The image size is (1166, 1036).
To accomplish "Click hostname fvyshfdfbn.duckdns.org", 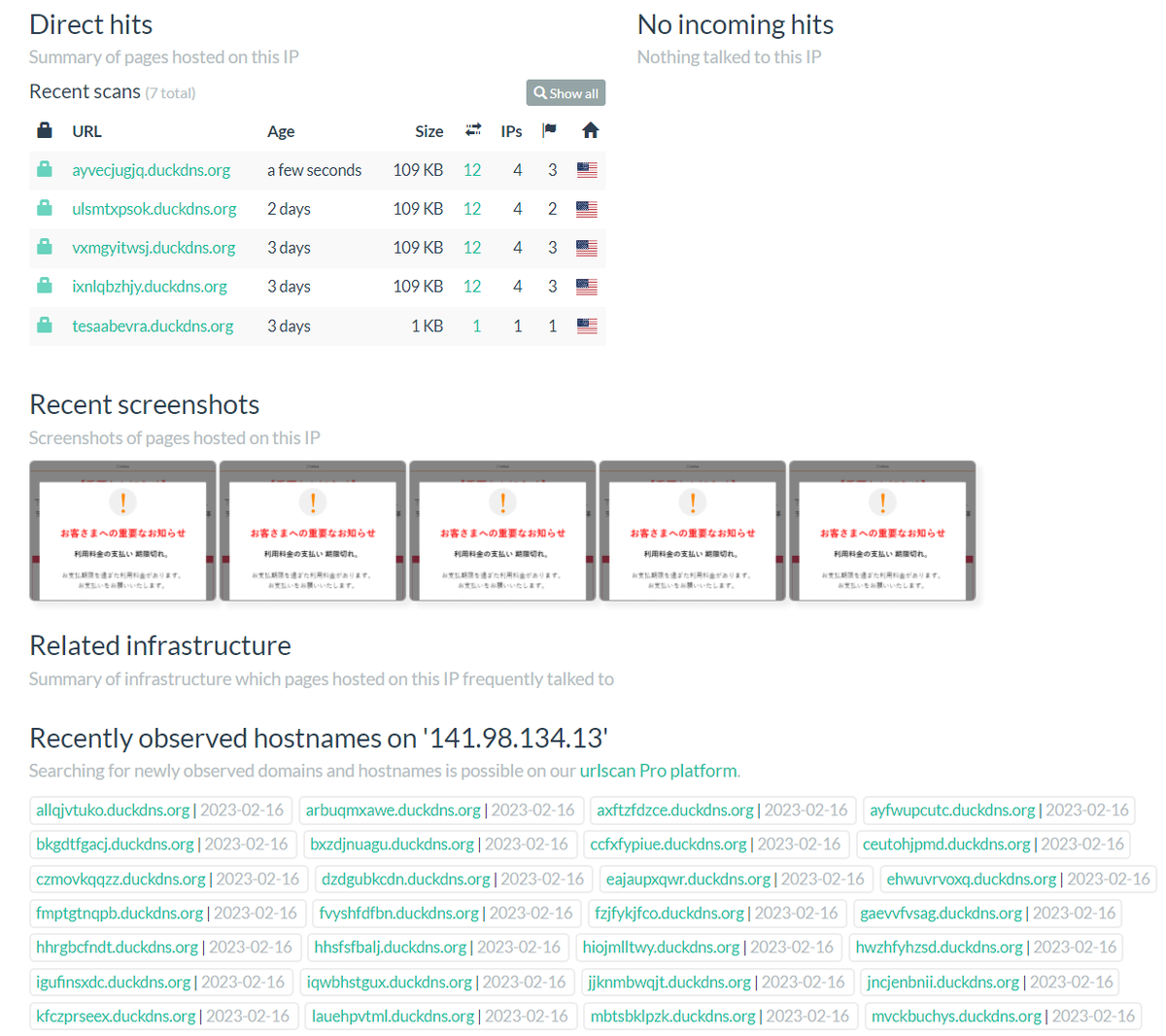I will [398, 914].
